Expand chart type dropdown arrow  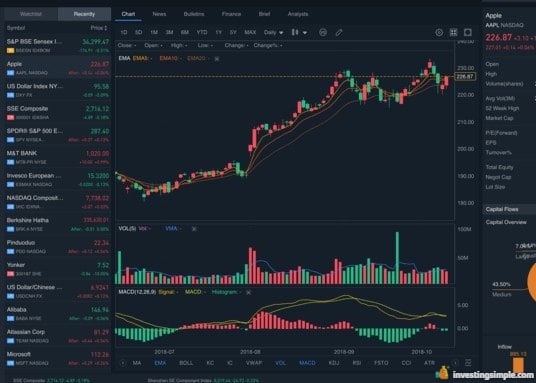(x=305, y=33)
